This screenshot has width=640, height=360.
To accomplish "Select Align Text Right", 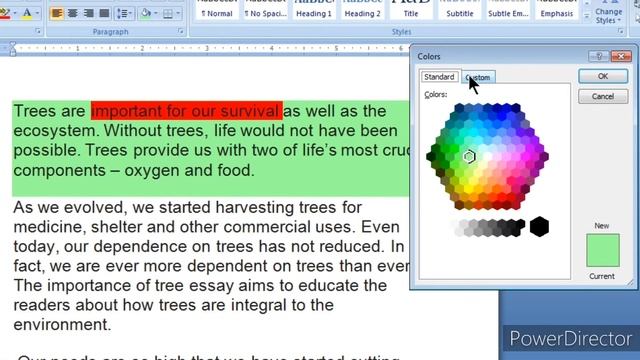I will (x=89, y=13).
